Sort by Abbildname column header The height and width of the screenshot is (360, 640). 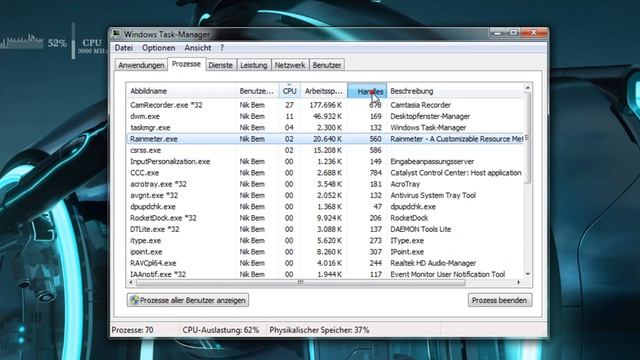[182, 91]
